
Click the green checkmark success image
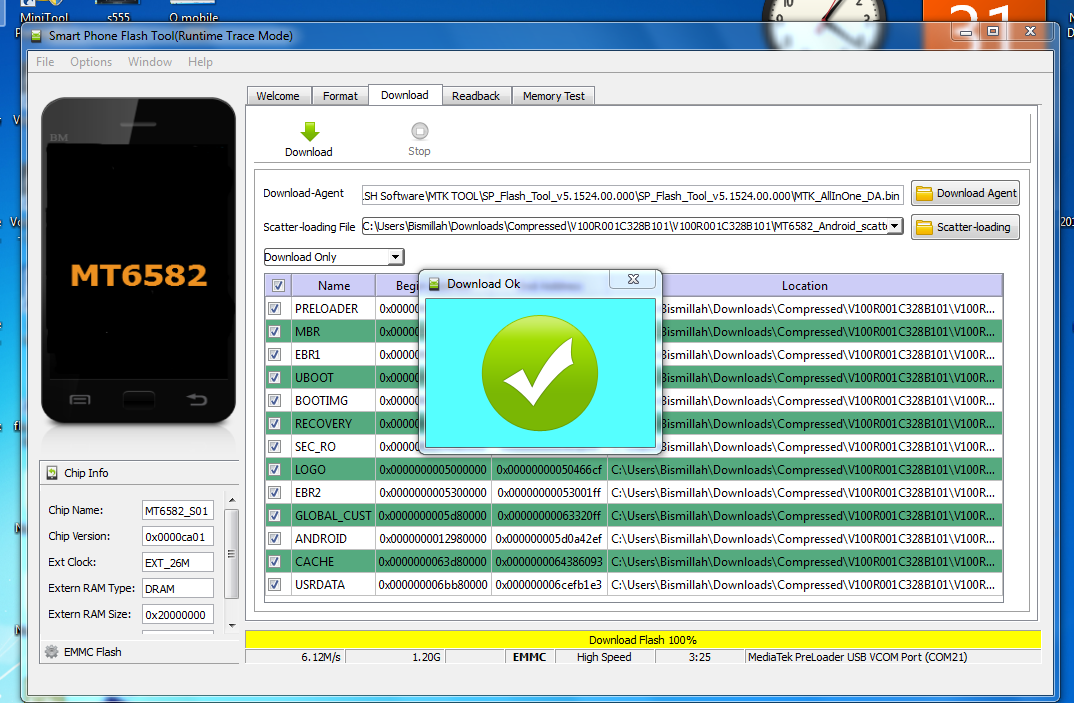pyautogui.click(x=540, y=373)
